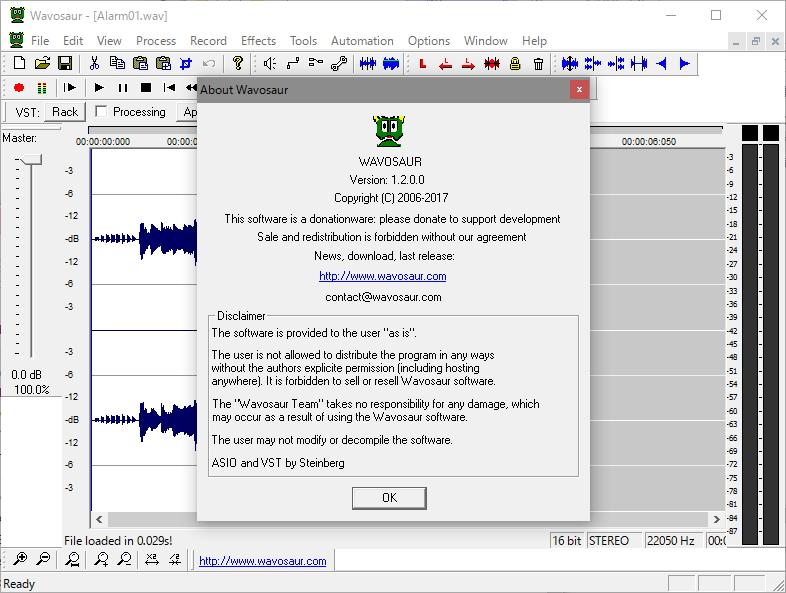
Task: Create a new file with the blank page icon
Action: click(19, 63)
